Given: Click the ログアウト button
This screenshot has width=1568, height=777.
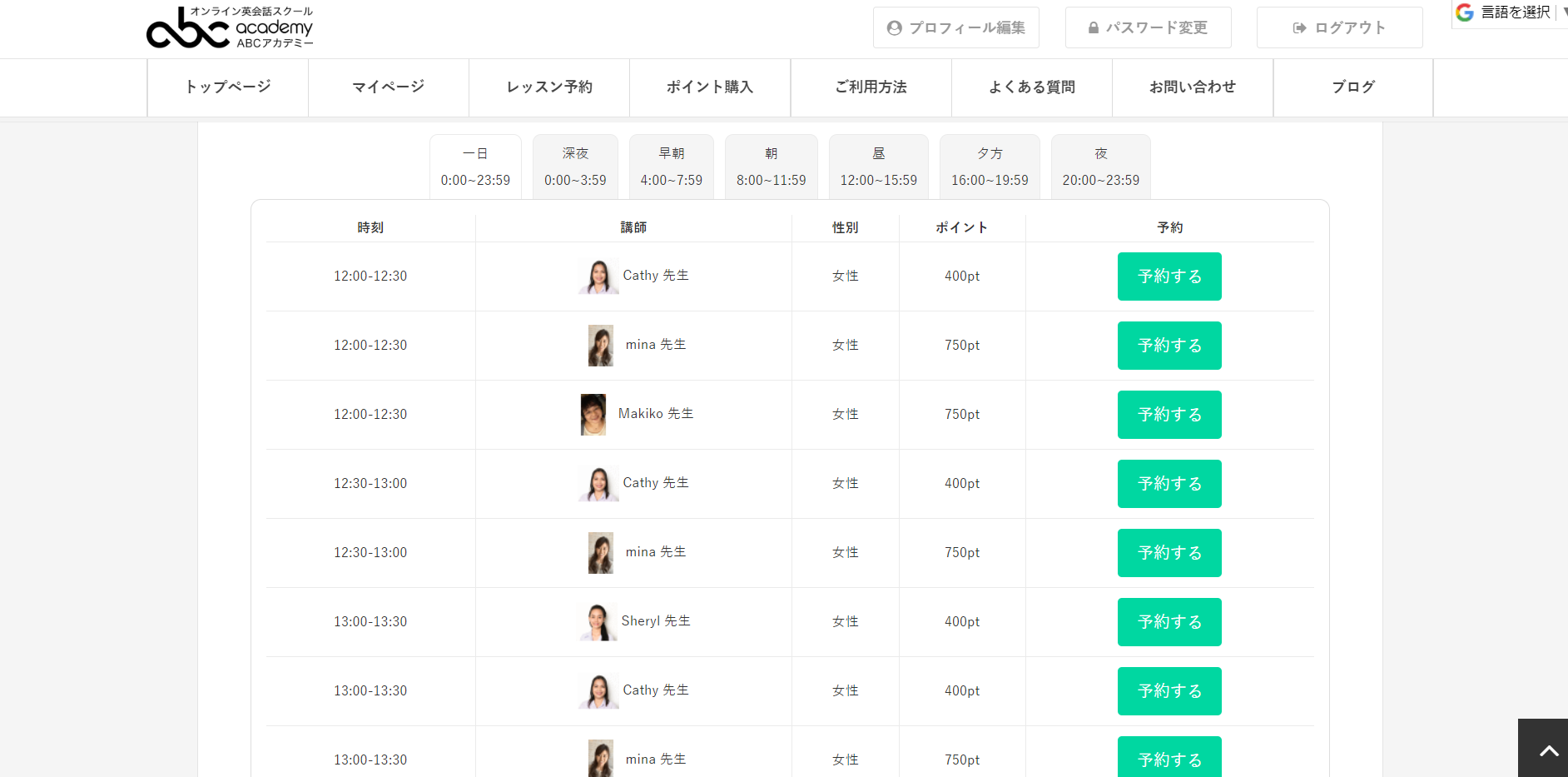Looking at the screenshot, I should [1339, 27].
